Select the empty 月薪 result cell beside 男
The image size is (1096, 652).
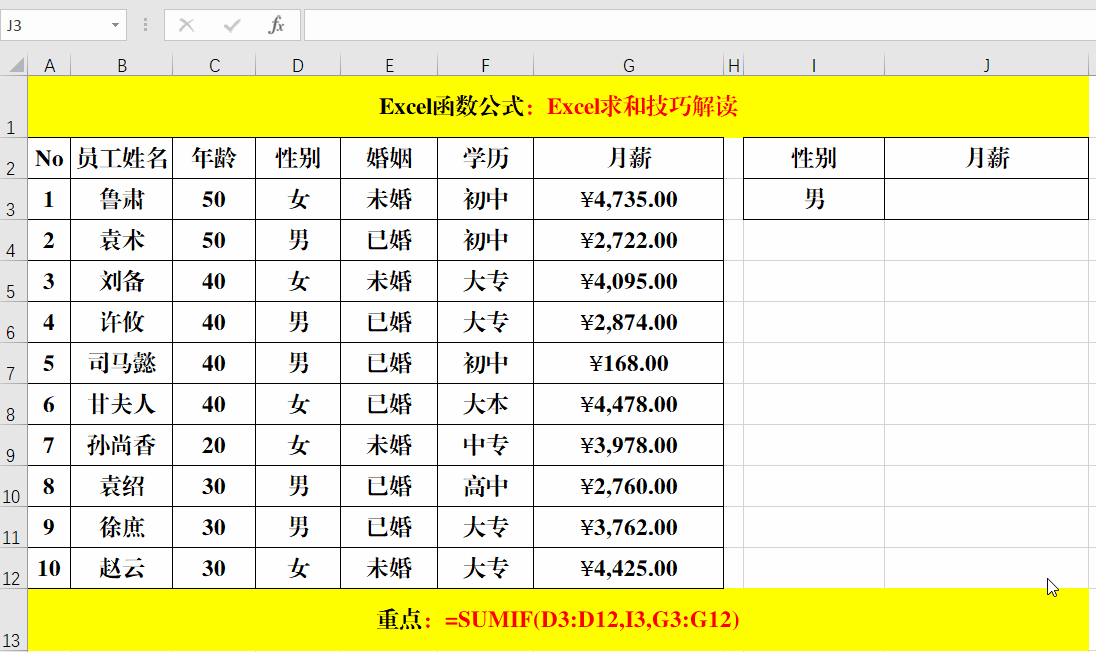(986, 199)
